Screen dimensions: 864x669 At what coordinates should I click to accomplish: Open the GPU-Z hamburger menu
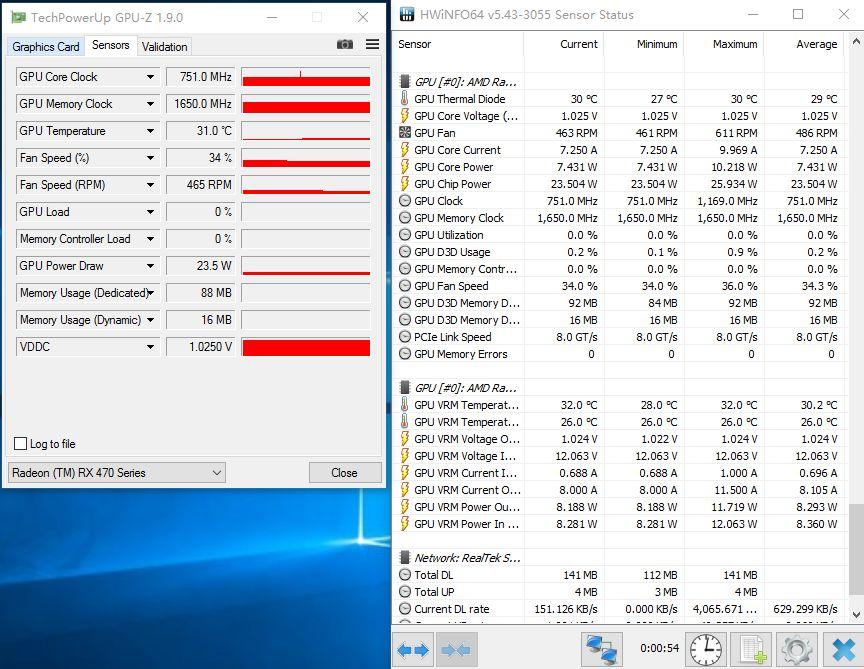[372, 45]
